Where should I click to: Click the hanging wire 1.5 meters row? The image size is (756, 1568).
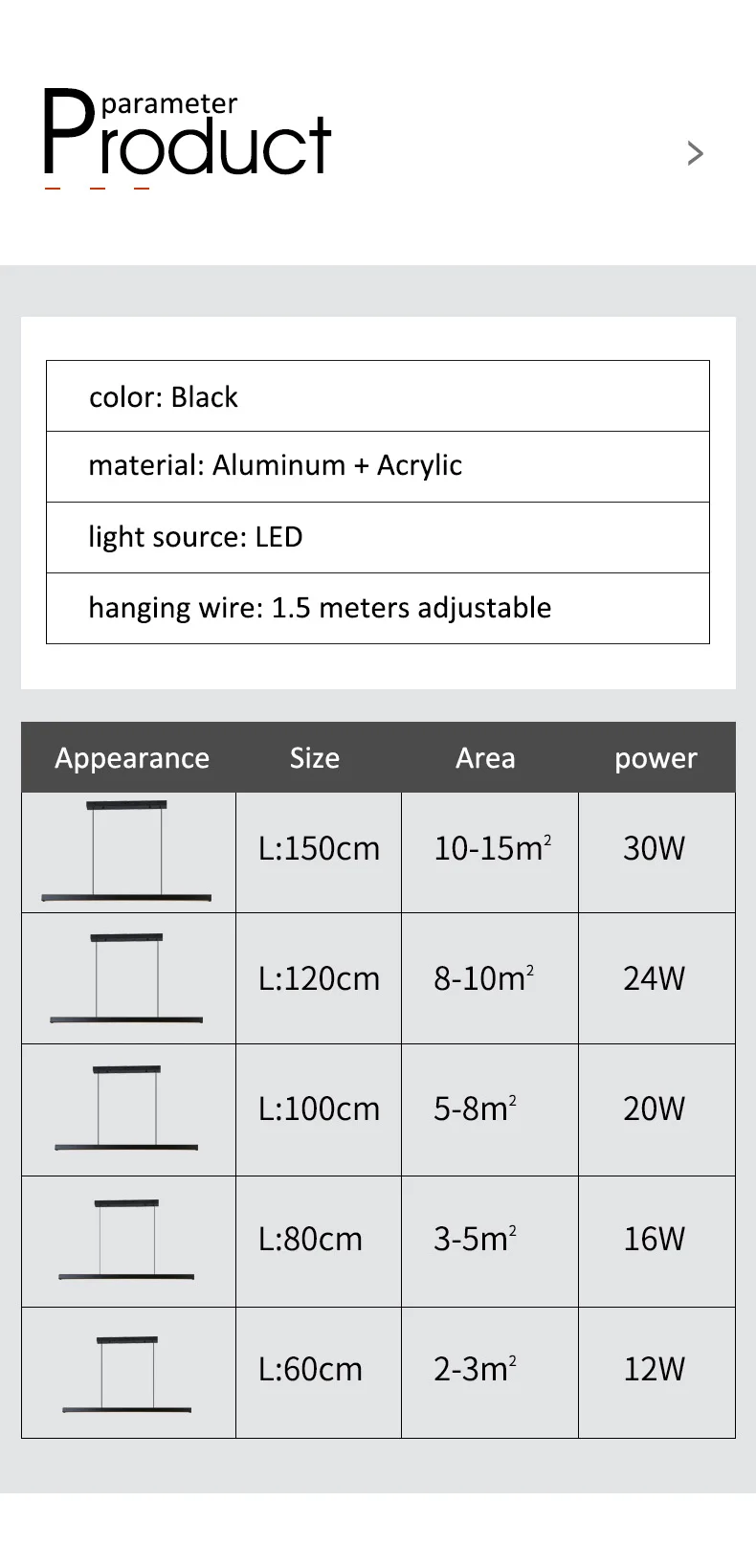[377, 608]
